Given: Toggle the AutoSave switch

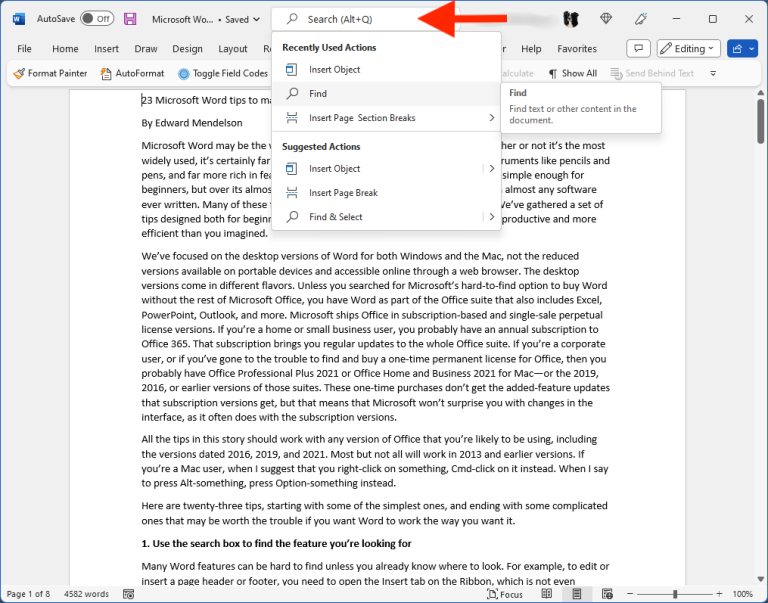Looking at the screenshot, I should click(x=97, y=19).
